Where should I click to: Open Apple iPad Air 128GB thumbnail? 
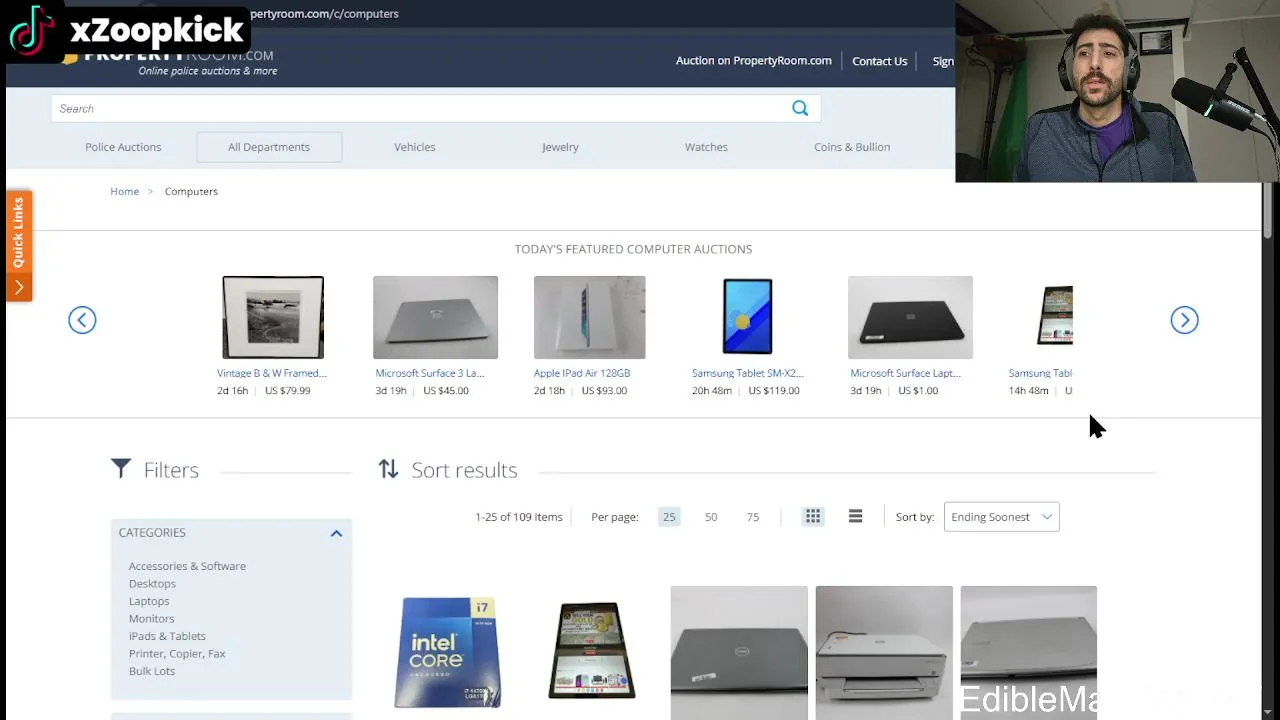coord(589,317)
